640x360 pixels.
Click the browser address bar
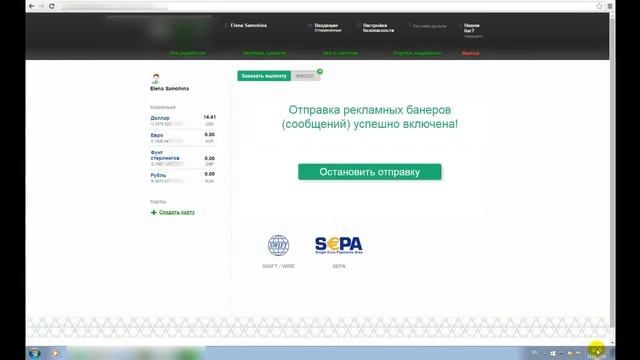(x=327, y=6)
